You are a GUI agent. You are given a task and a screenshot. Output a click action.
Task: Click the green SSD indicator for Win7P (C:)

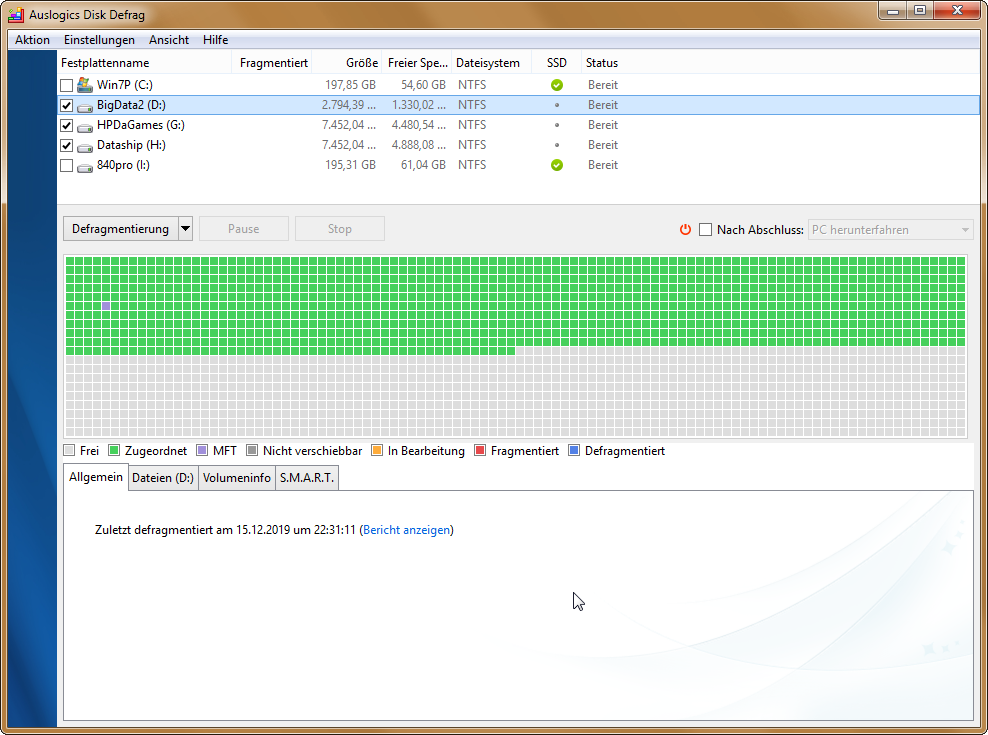[557, 85]
